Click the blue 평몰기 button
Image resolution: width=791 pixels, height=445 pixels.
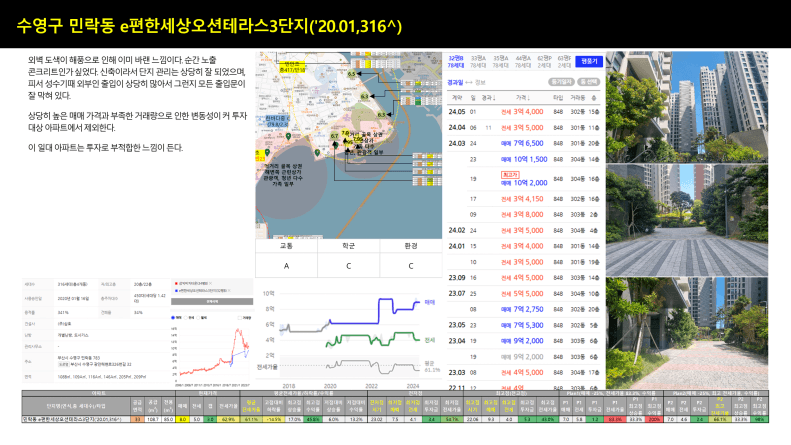589,61
